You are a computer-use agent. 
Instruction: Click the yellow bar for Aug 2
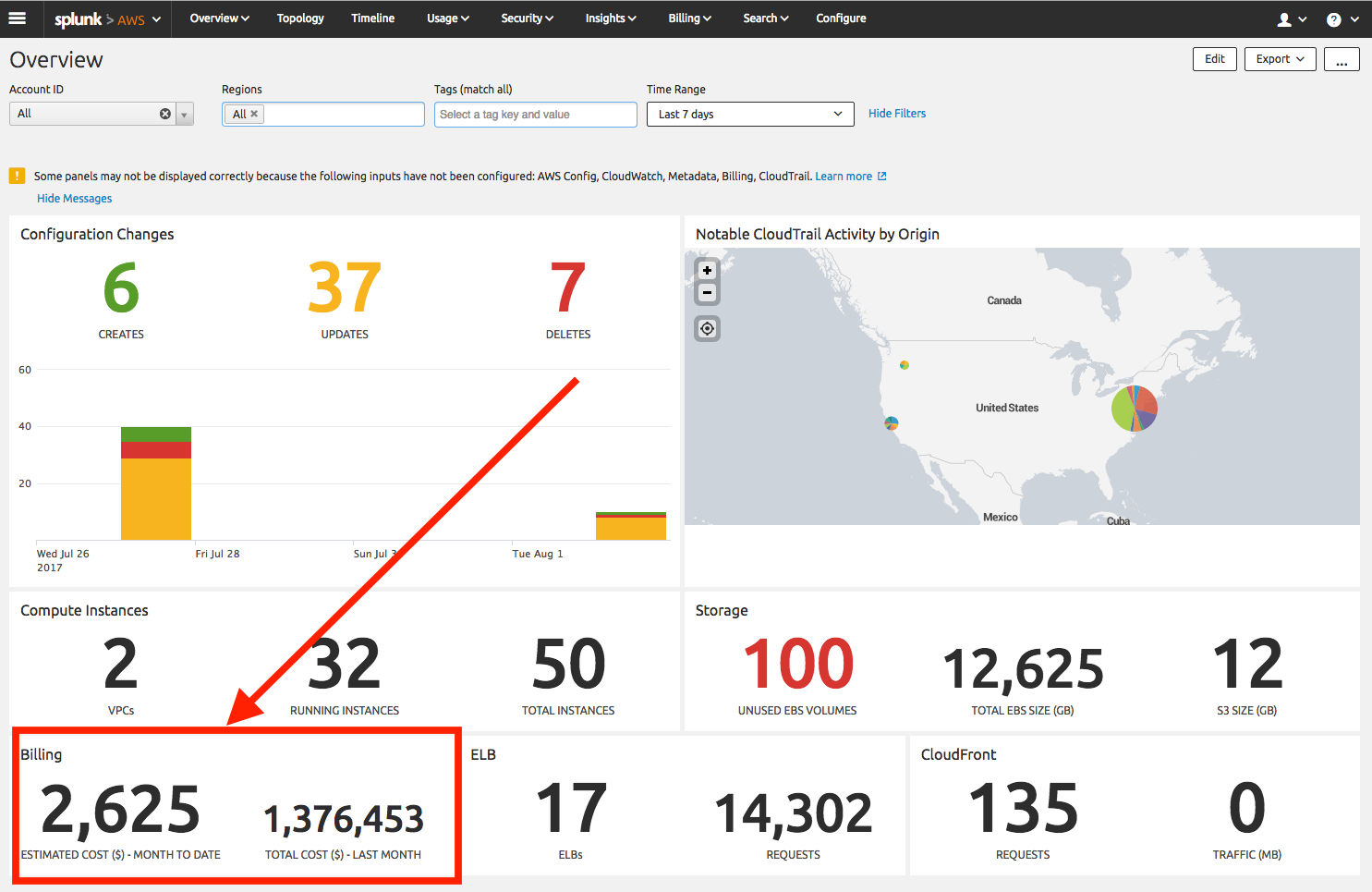[631, 529]
